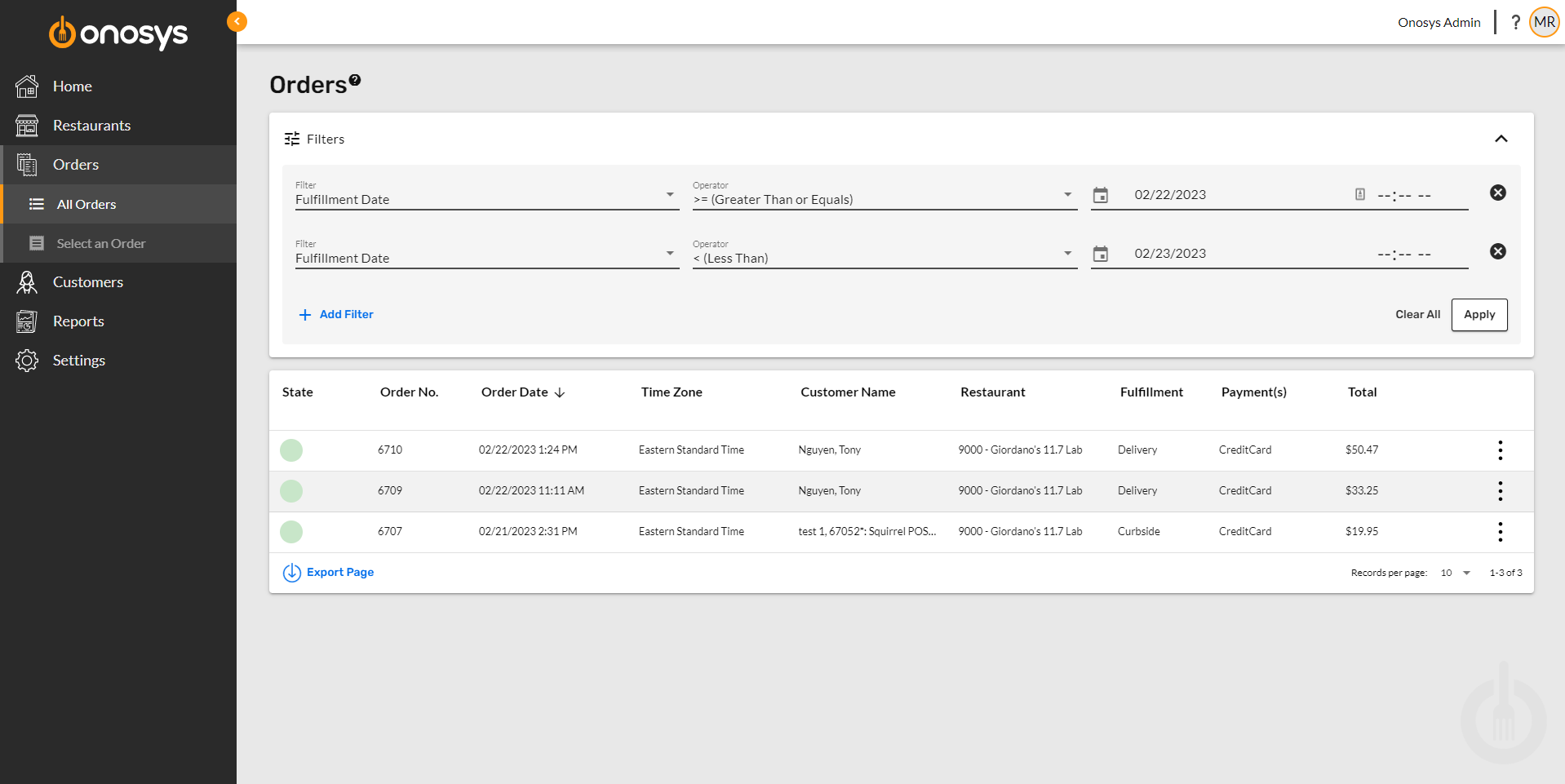Select the All Orders menu item
Viewport: 1565px width, 784px height.
(85, 204)
